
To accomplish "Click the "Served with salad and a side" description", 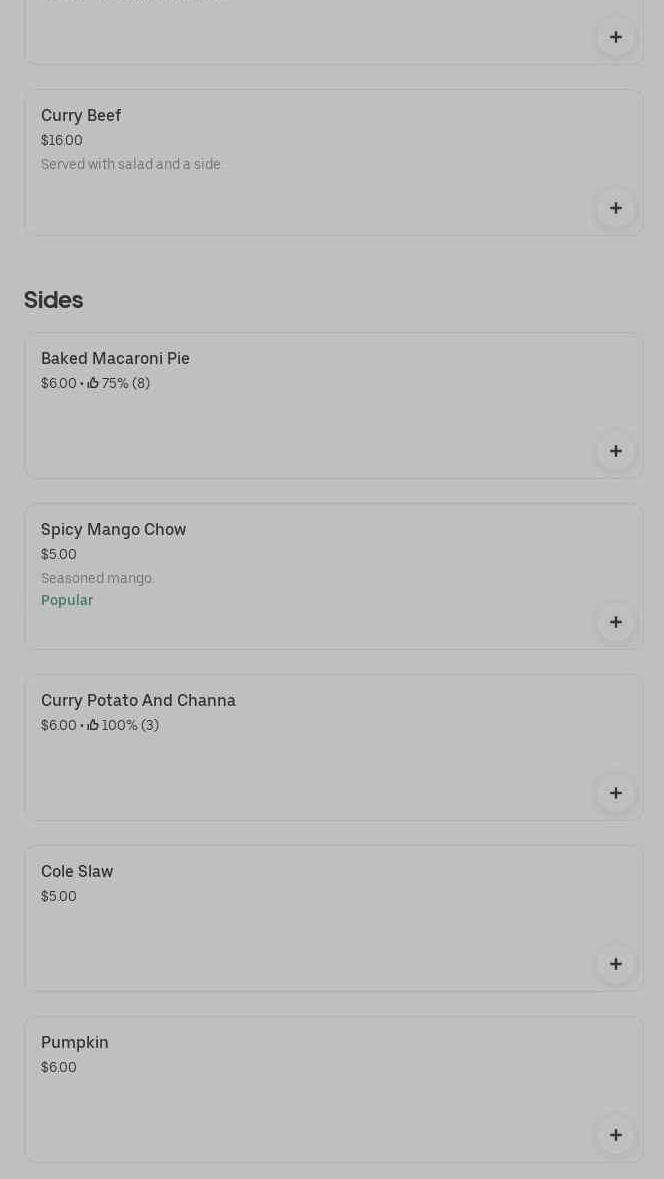I will [x=131, y=164].
